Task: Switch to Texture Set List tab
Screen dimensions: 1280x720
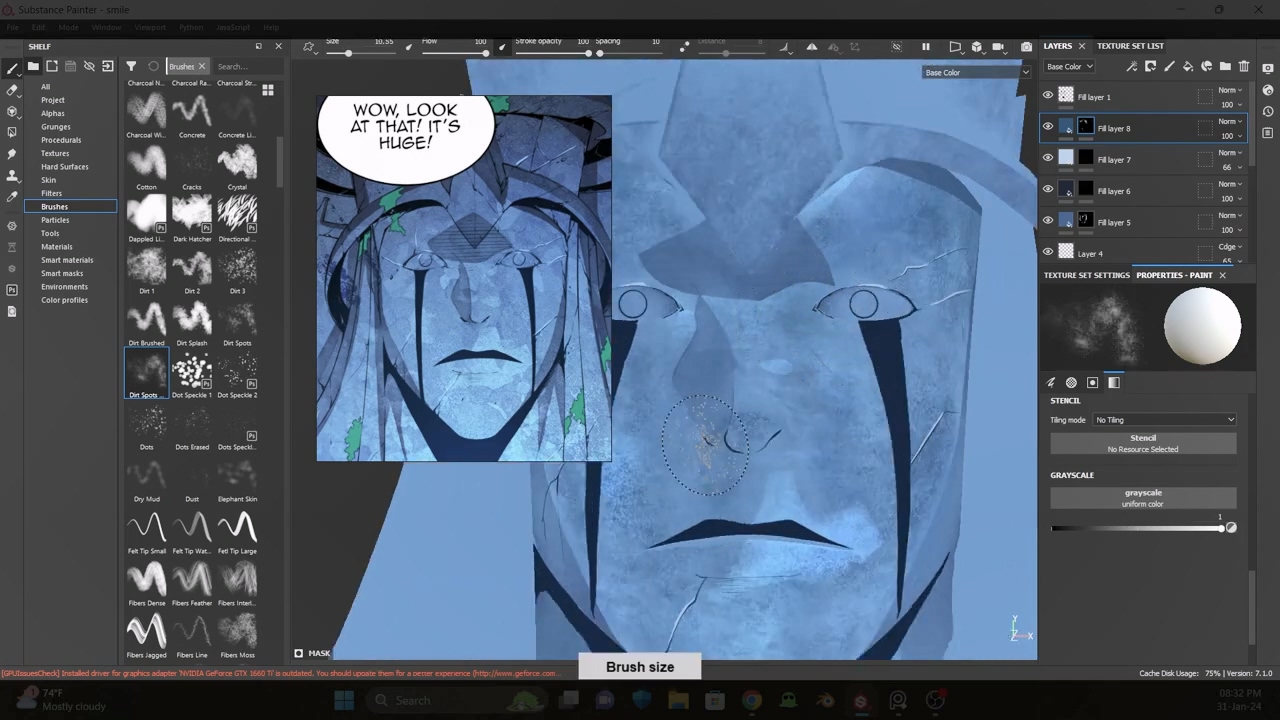Action: [x=1130, y=46]
